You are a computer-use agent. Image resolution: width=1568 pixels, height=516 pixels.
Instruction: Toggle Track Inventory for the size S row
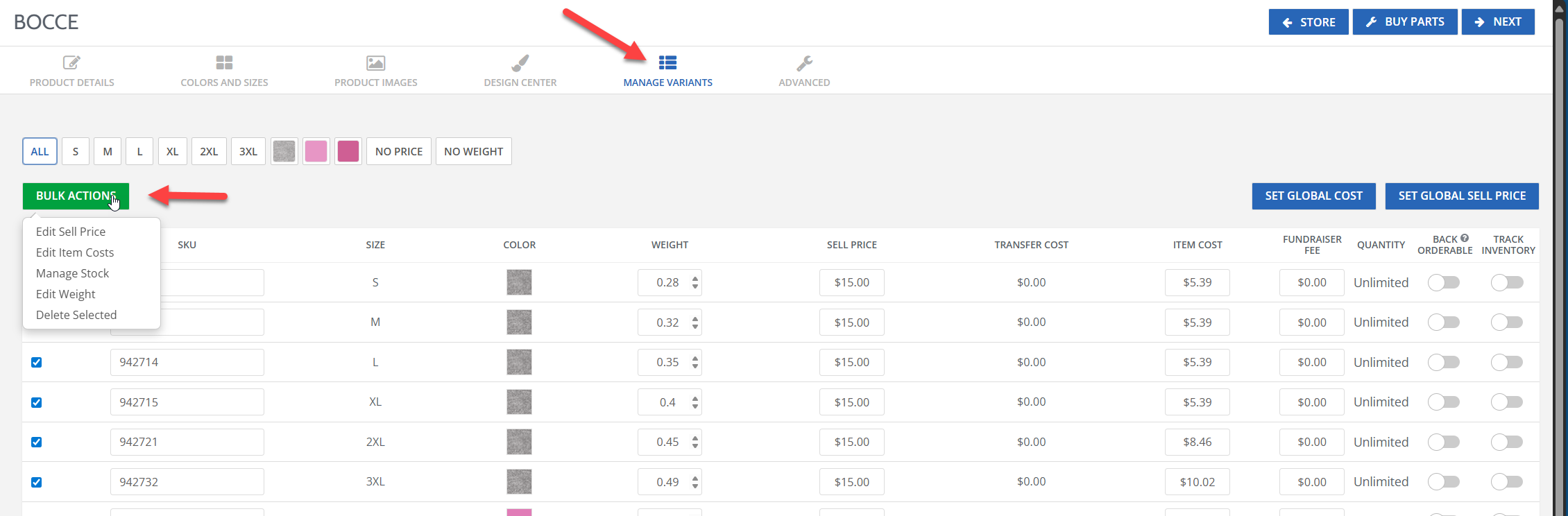click(x=1507, y=283)
